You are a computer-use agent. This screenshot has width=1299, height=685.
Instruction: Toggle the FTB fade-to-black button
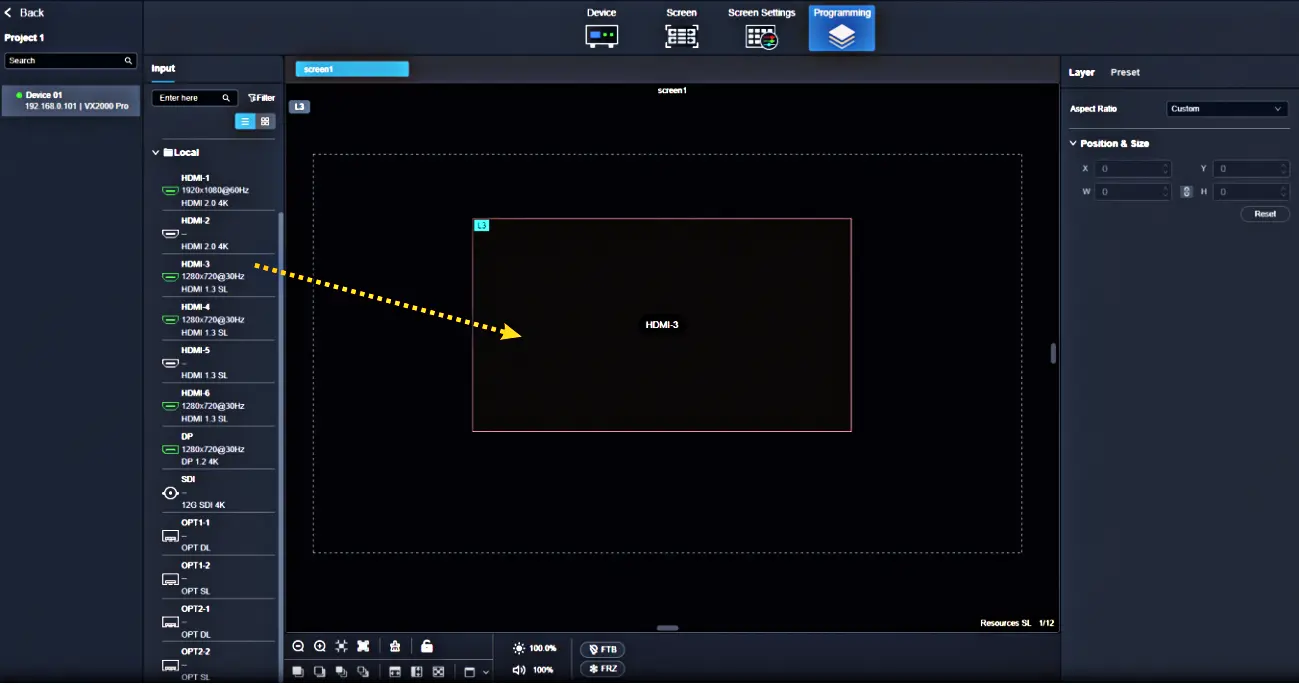coord(602,649)
